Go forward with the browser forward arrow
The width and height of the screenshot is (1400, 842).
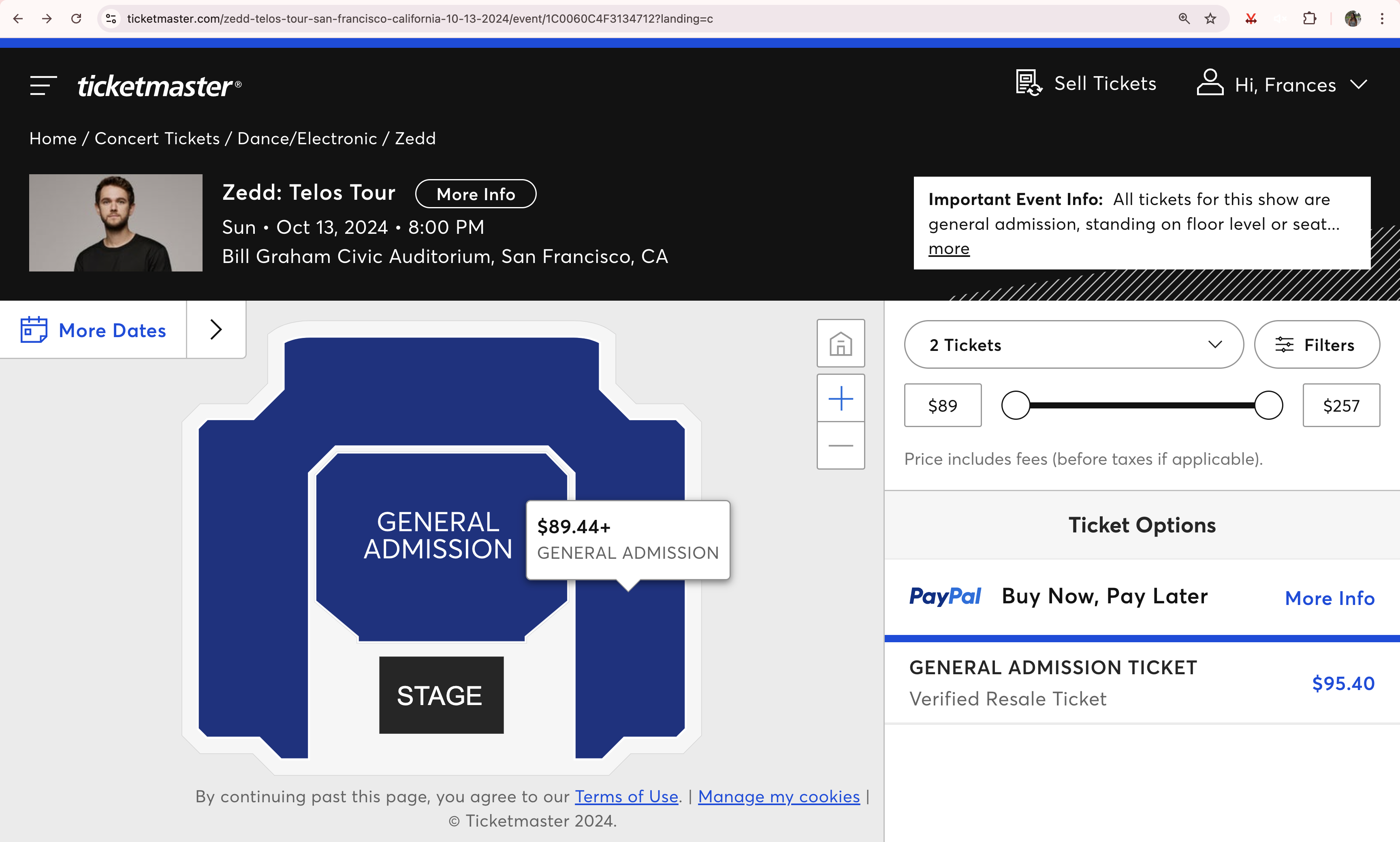point(47,19)
